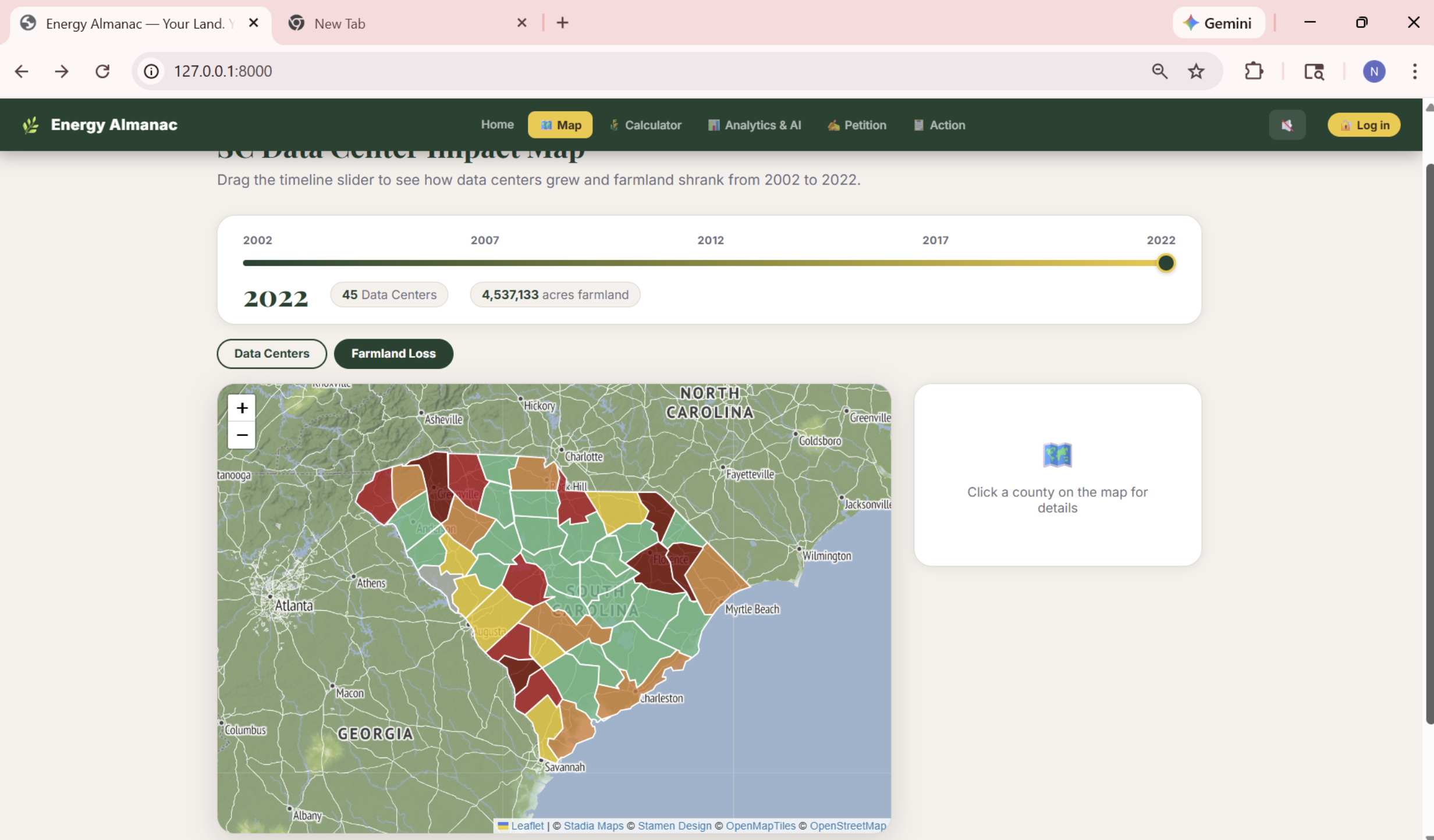Switch map view to Data Centers

(x=272, y=354)
